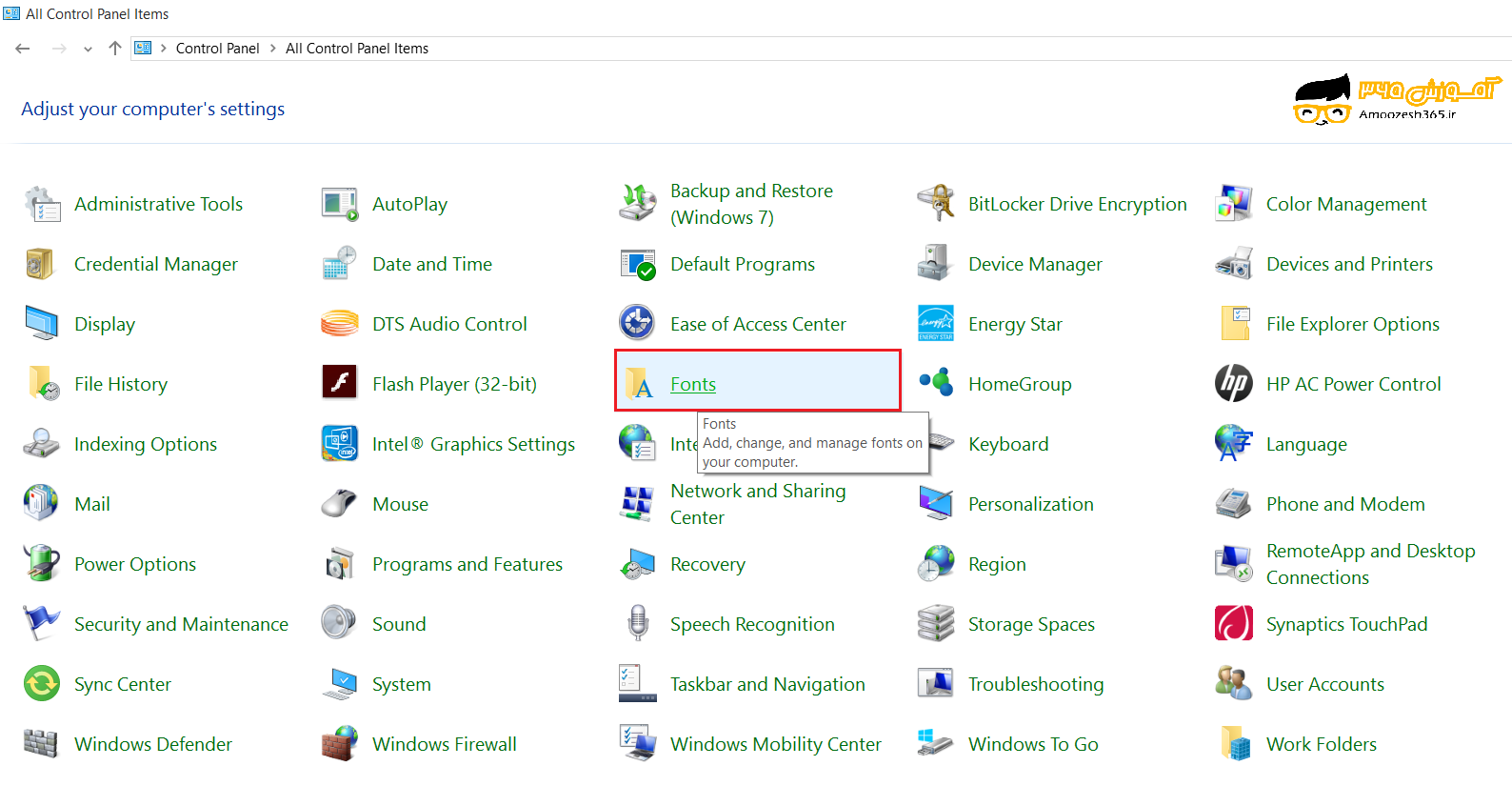
Task: Go back with navigation arrow
Action: [23, 49]
